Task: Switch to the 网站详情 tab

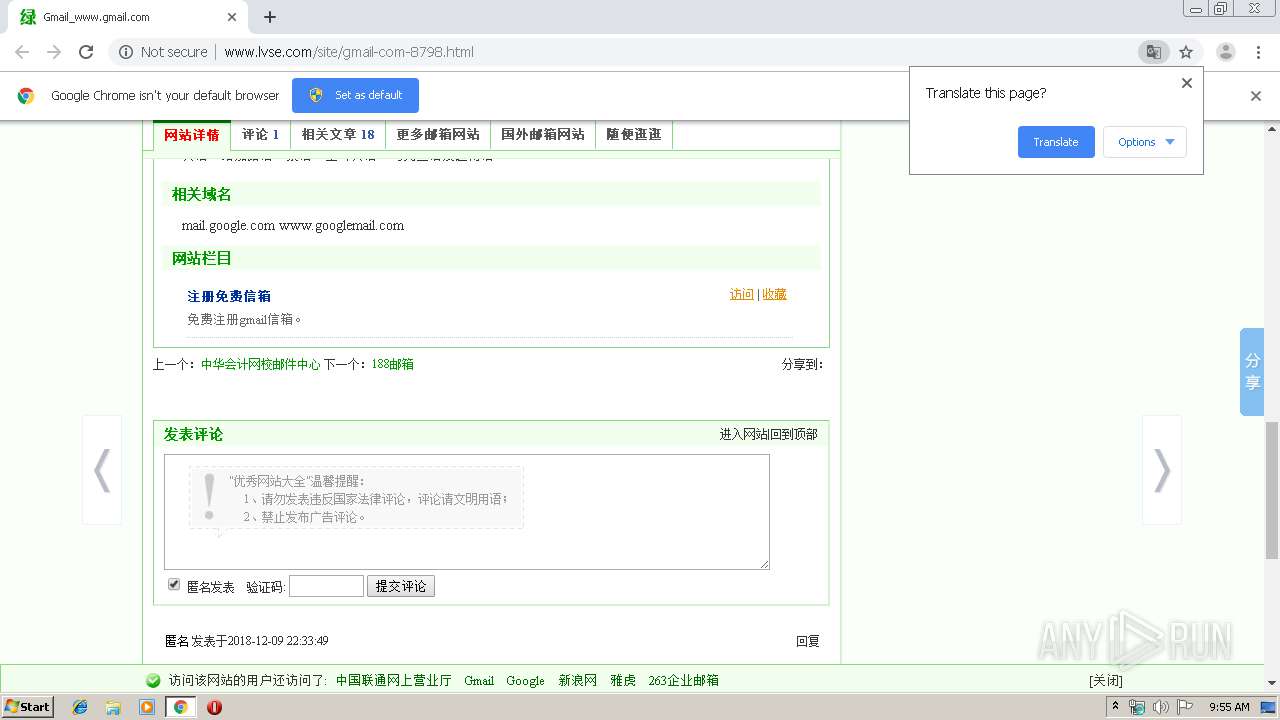Action: tap(191, 134)
